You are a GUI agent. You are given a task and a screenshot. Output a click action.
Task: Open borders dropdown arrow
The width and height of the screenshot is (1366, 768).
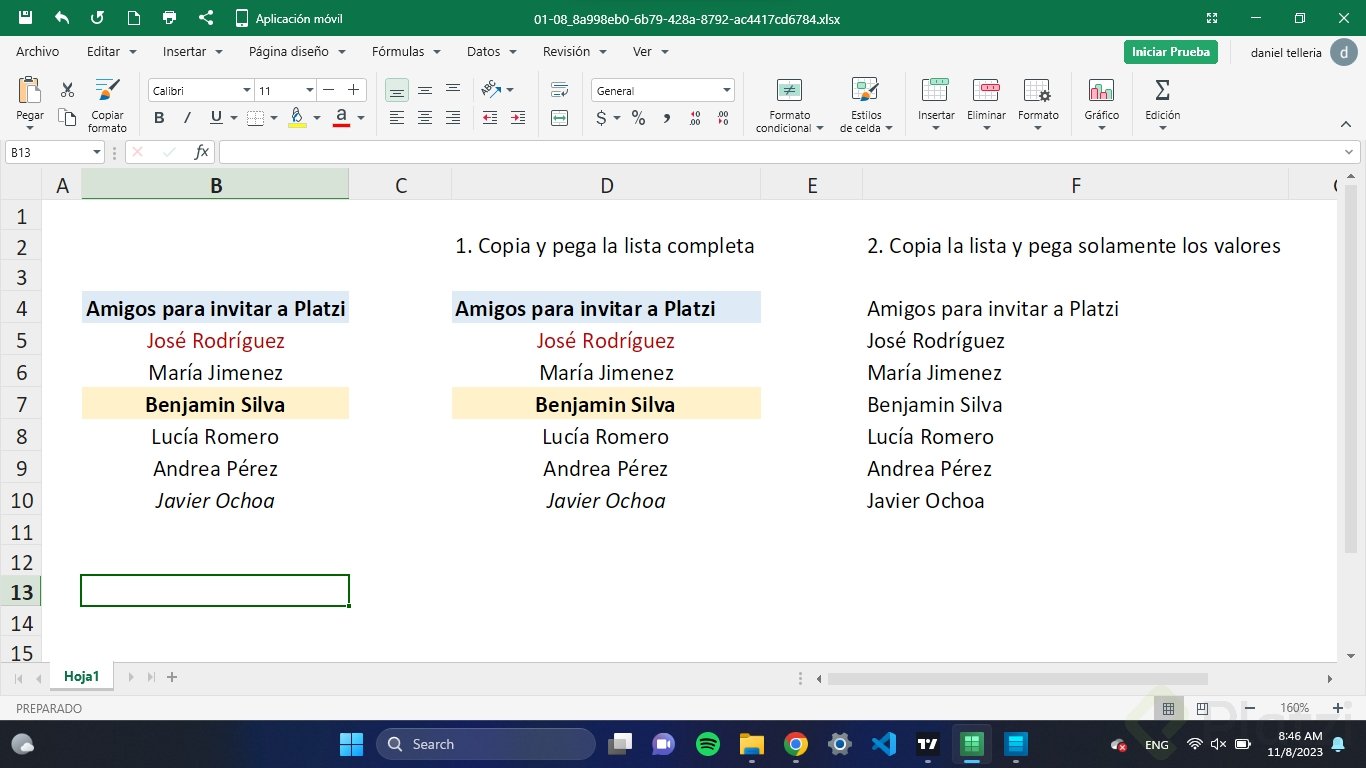tap(274, 118)
